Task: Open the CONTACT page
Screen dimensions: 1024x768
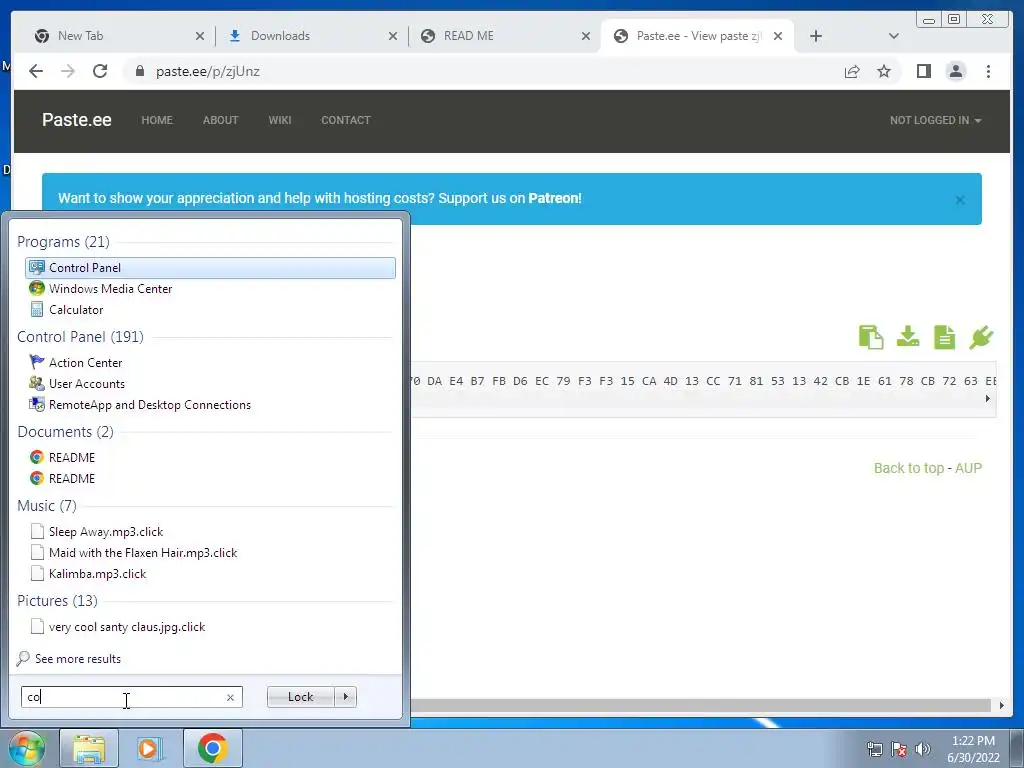Action: pos(345,120)
